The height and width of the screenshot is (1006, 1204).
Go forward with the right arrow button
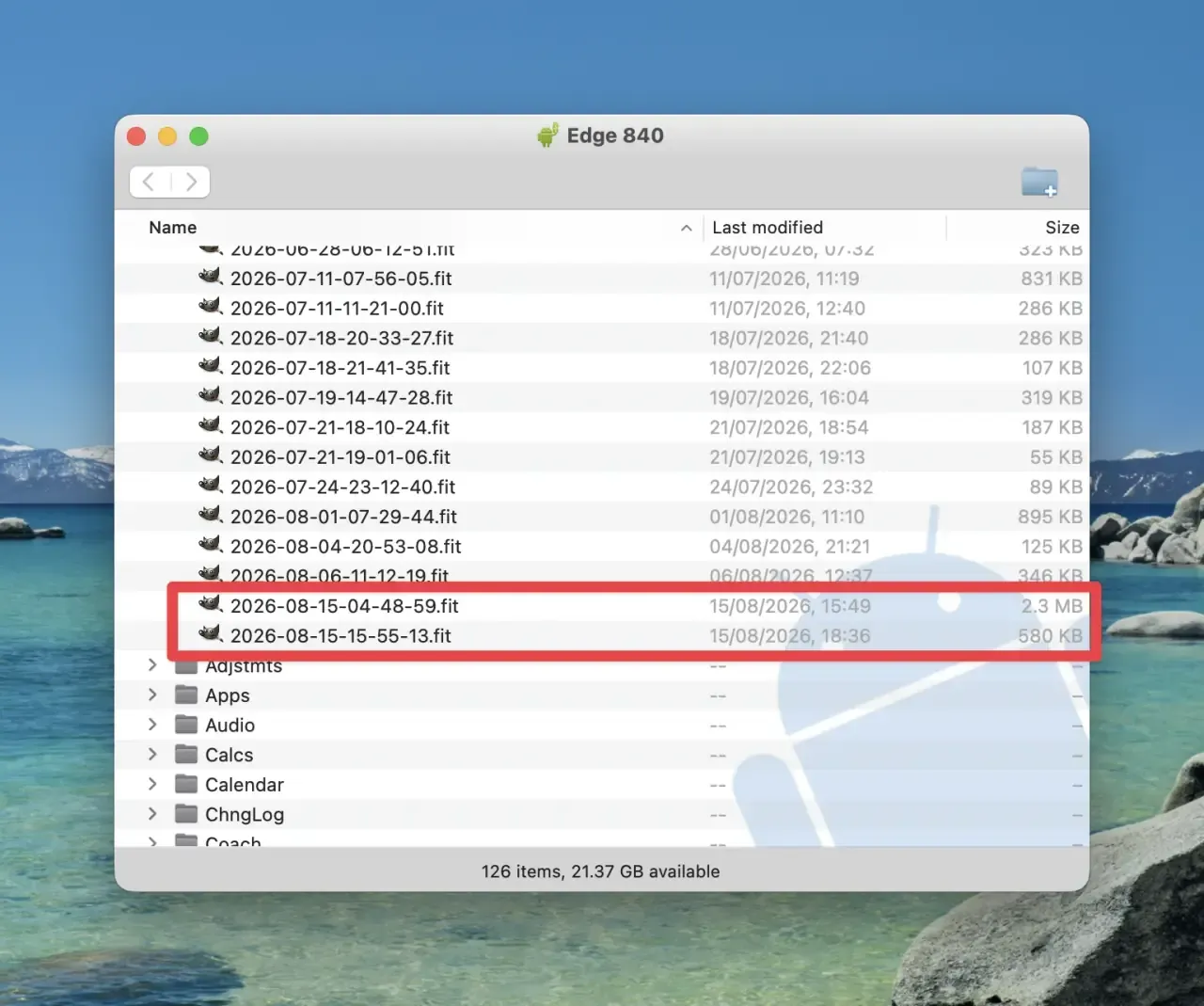(191, 182)
